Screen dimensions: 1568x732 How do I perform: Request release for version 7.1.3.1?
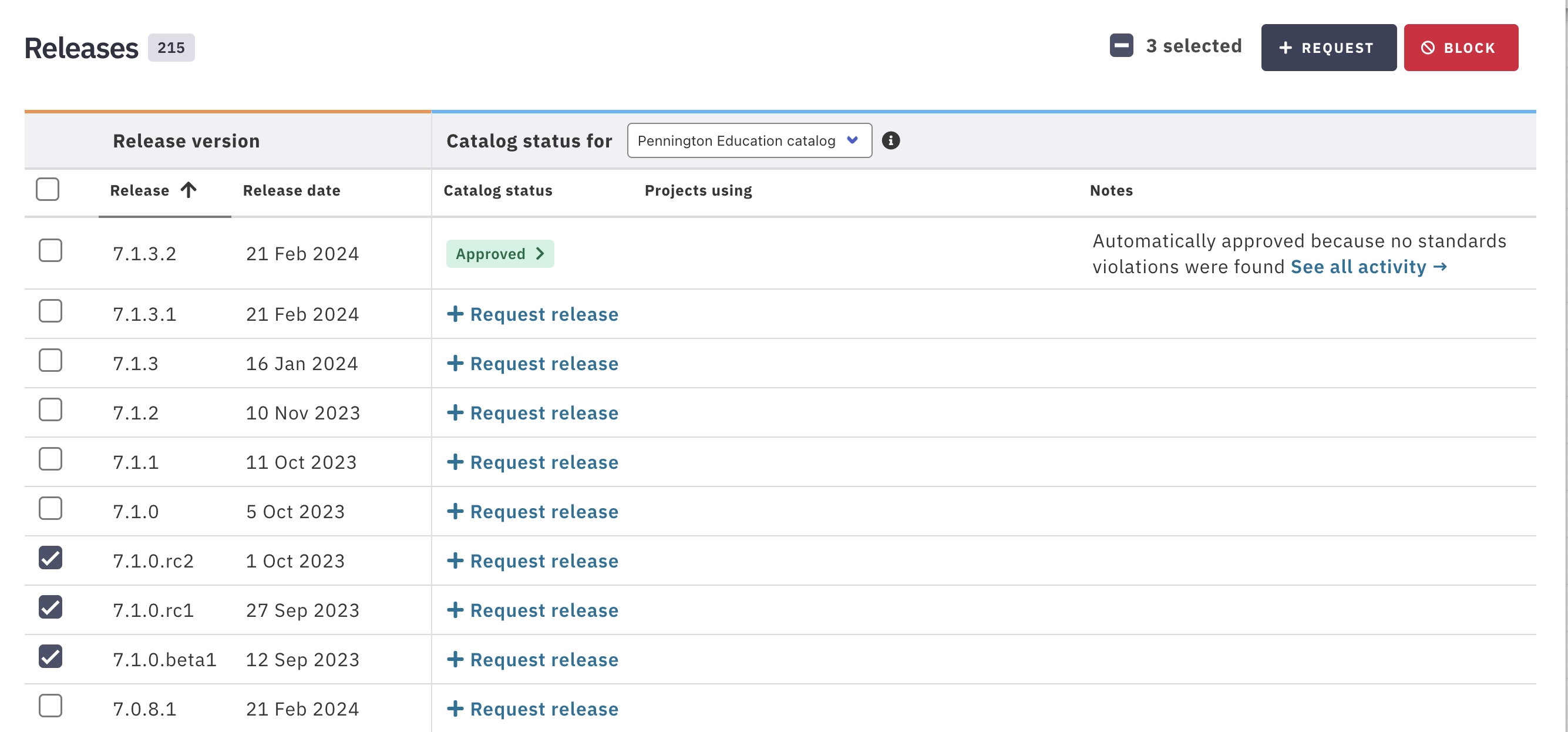(x=533, y=314)
